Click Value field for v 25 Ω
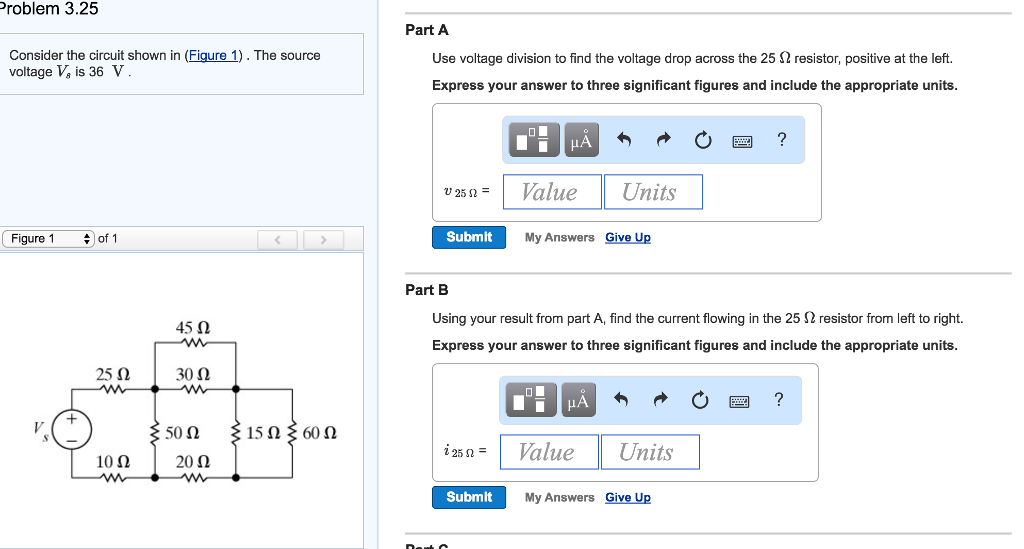1024x549 pixels. pyautogui.click(x=552, y=192)
